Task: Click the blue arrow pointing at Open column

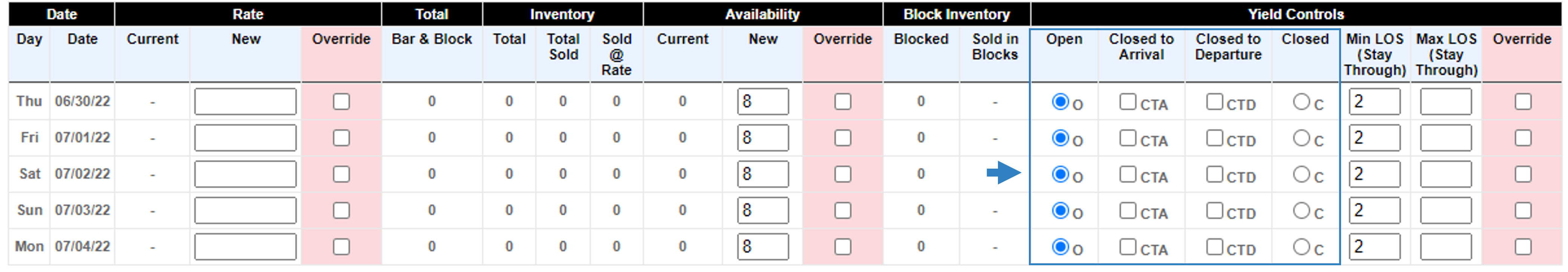Action: [x=1003, y=173]
